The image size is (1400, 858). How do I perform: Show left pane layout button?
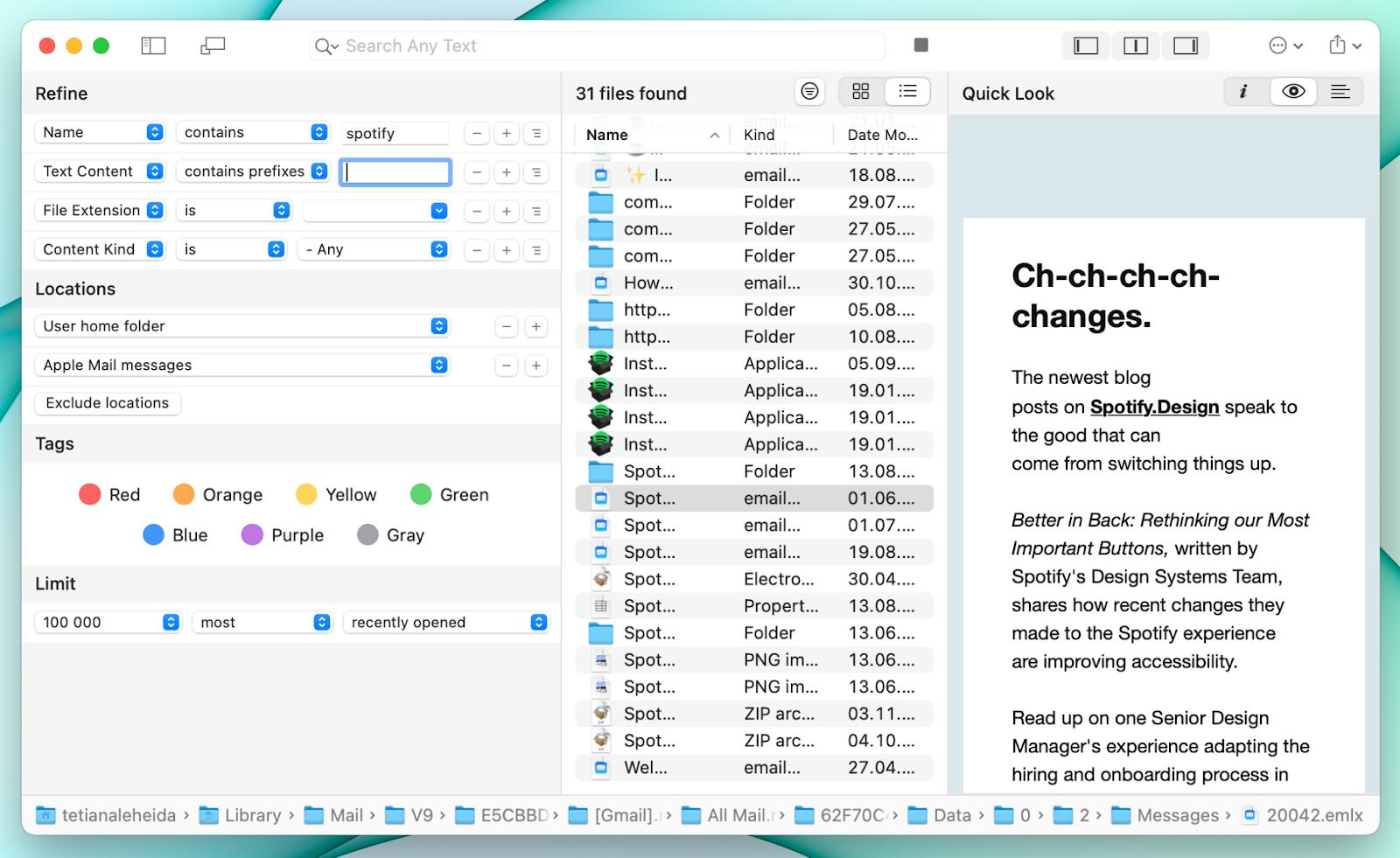tap(1086, 45)
